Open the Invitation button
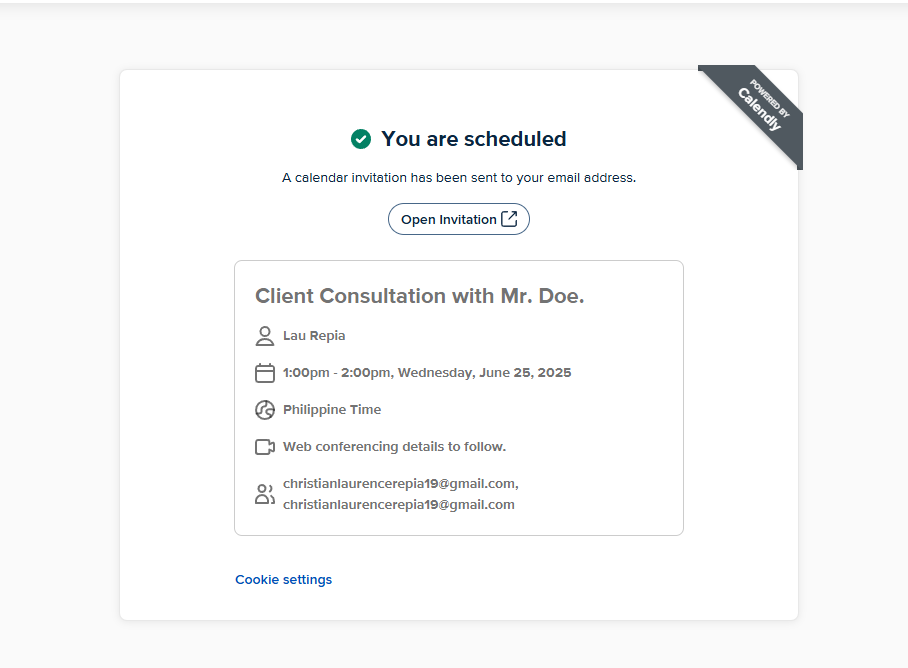908x668 pixels. pyautogui.click(x=459, y=219)
